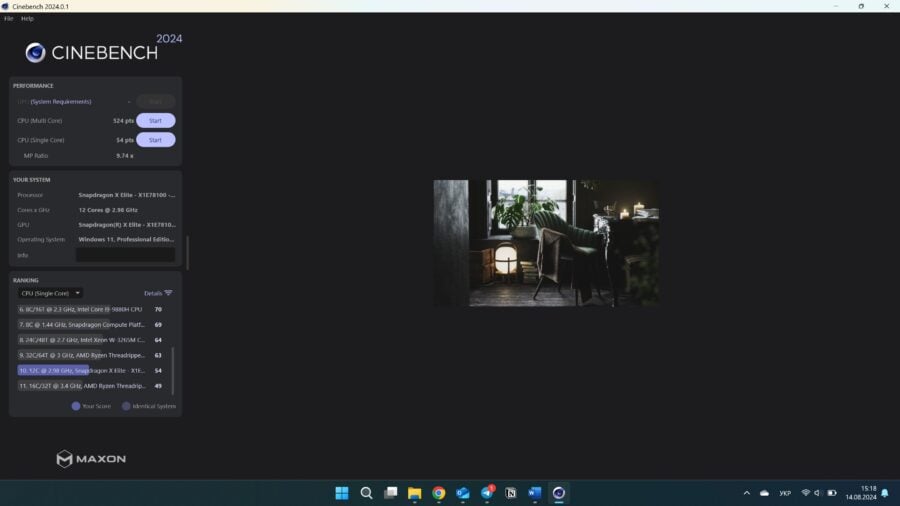Toggle ranking Details view
Image resolution: width=900 pixels, height=506 pixels.
point(158,293)
